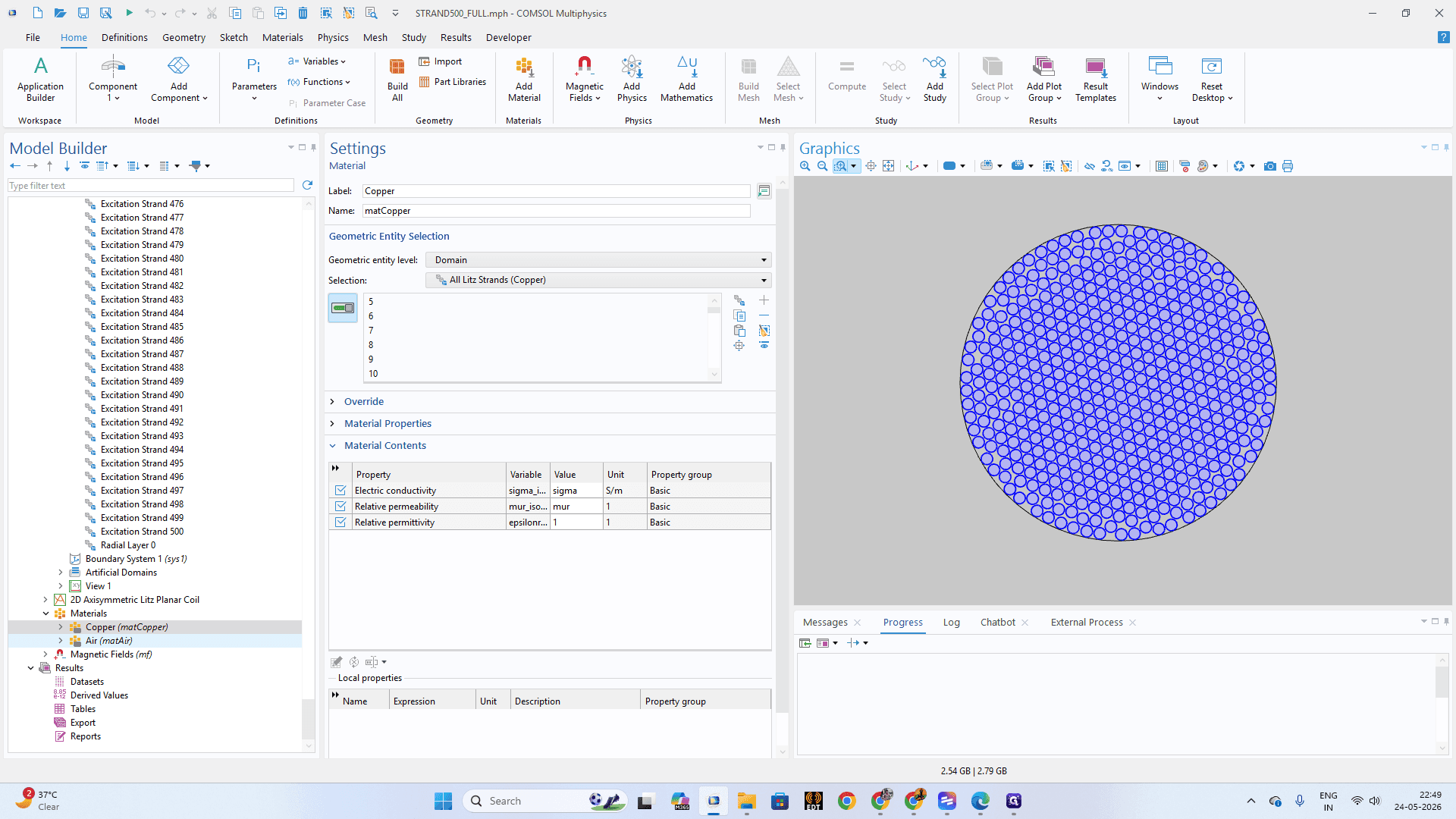This screenshot has height=819, width=1456.
Task: Open the Results ribbon tab
Action: 456,37
